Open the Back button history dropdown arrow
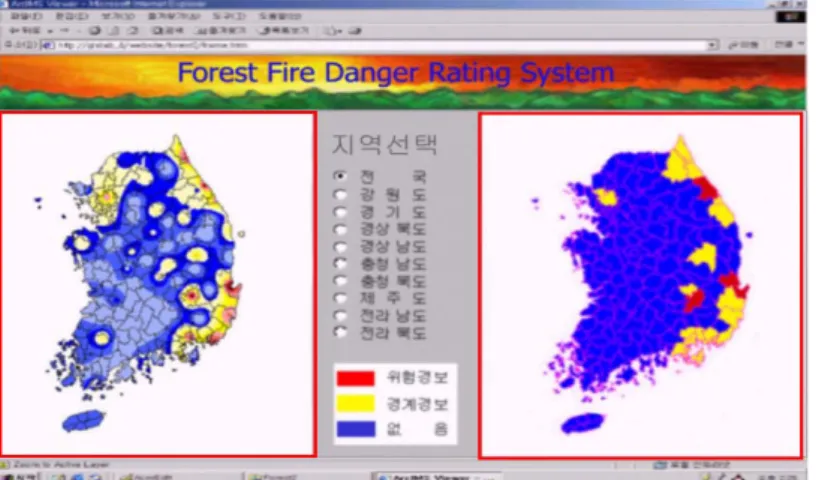Screen dimensions: 816x480 pos(49,31)
